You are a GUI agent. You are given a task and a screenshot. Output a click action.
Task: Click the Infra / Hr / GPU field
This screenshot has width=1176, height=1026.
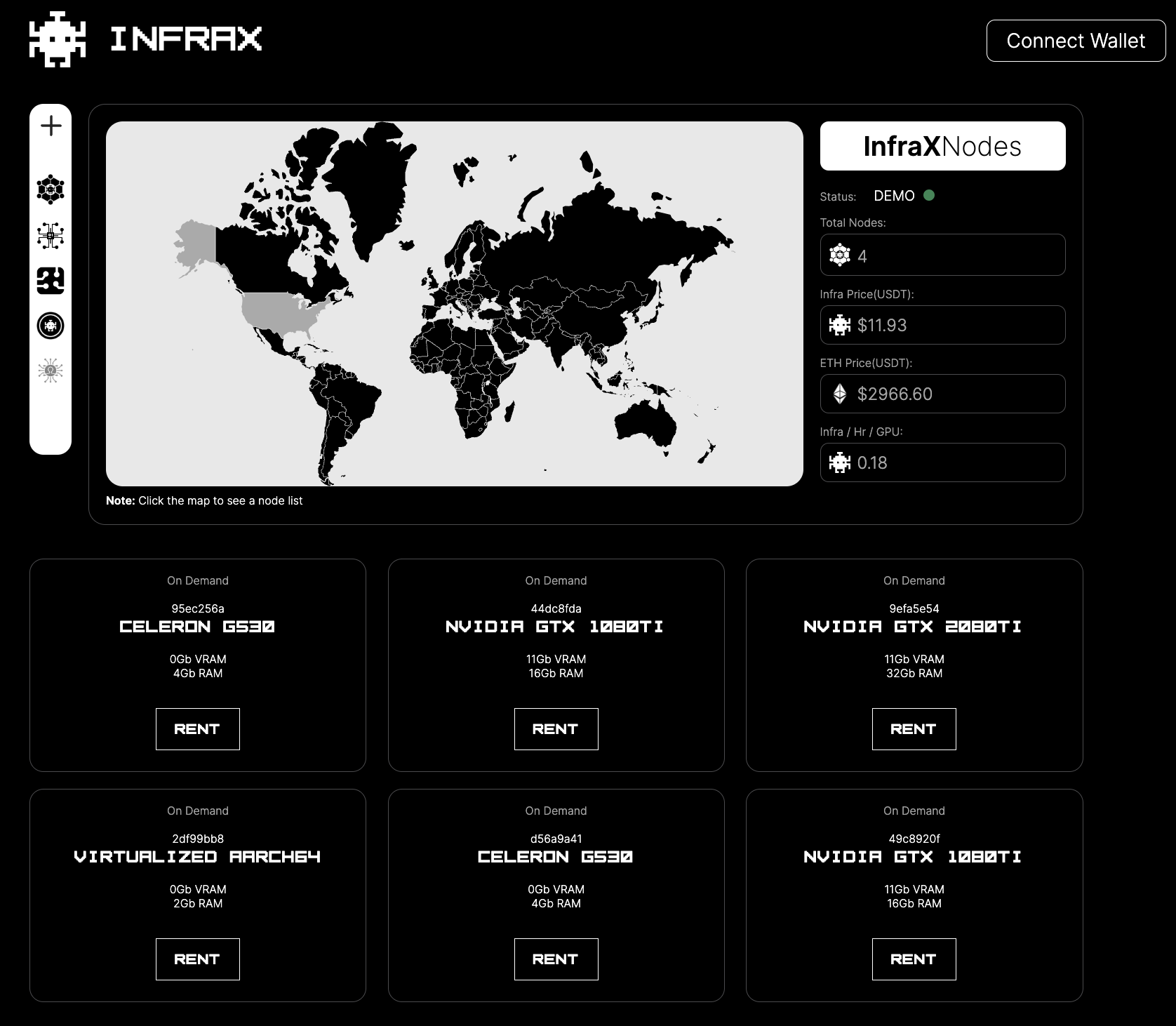(942, 462)
